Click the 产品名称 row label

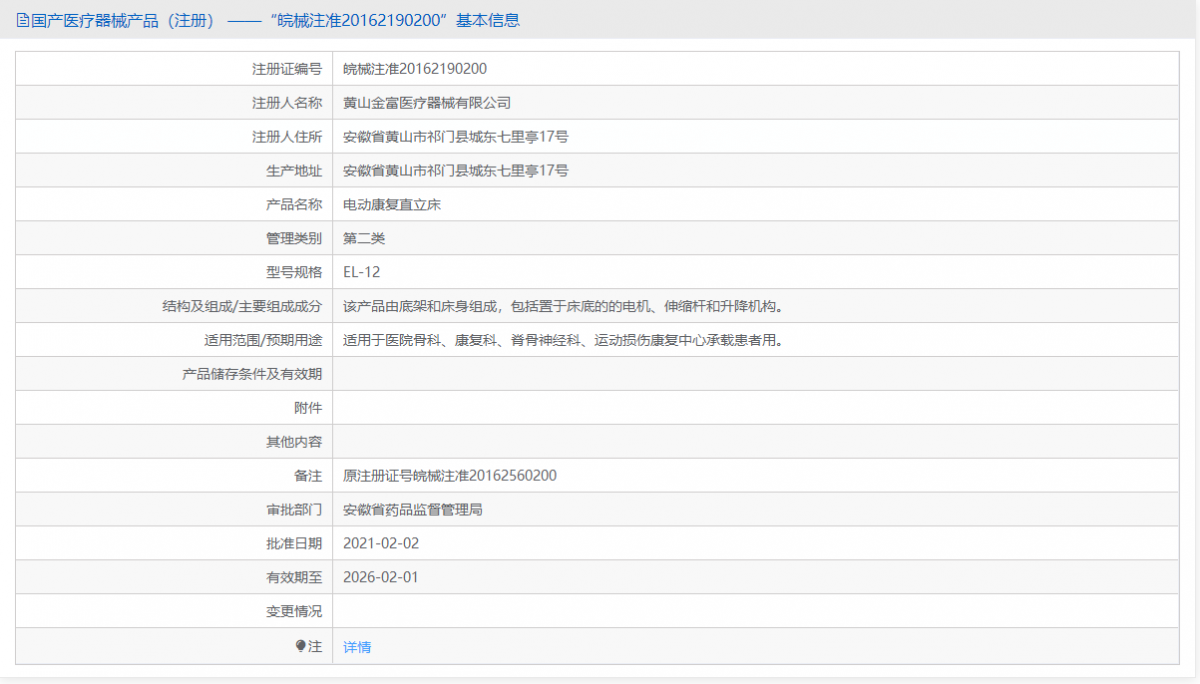pos(294,205)
